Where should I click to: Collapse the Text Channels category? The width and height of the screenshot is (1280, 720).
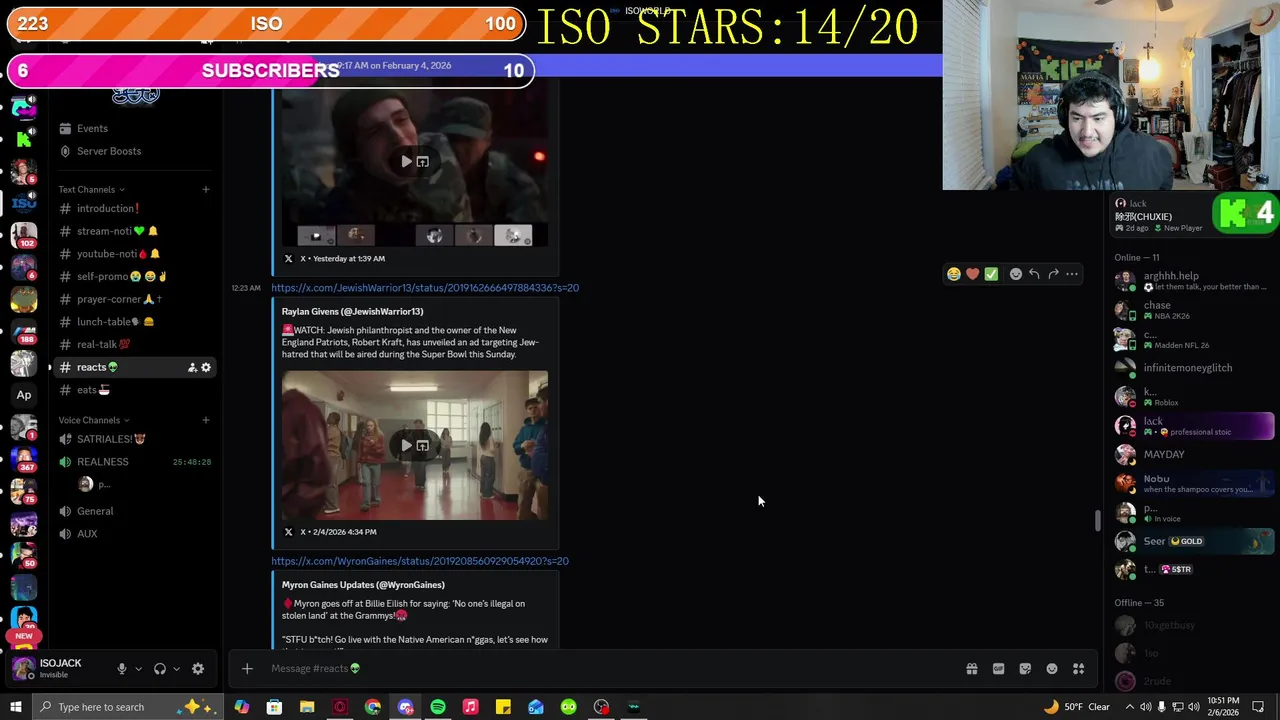click(x=91, y=189)
